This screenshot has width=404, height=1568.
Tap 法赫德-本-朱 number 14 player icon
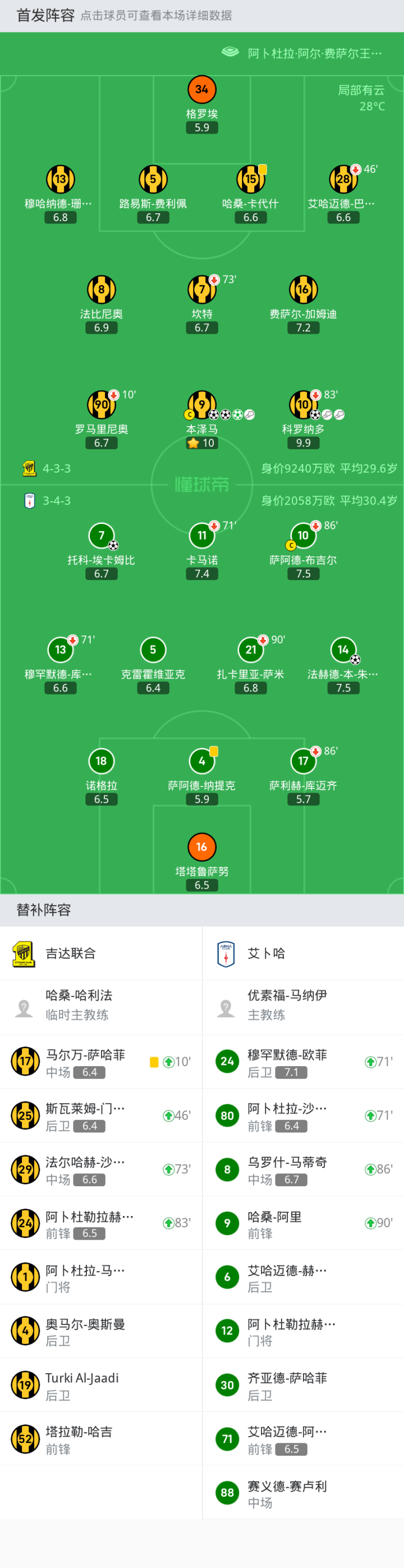coord(342,650)
